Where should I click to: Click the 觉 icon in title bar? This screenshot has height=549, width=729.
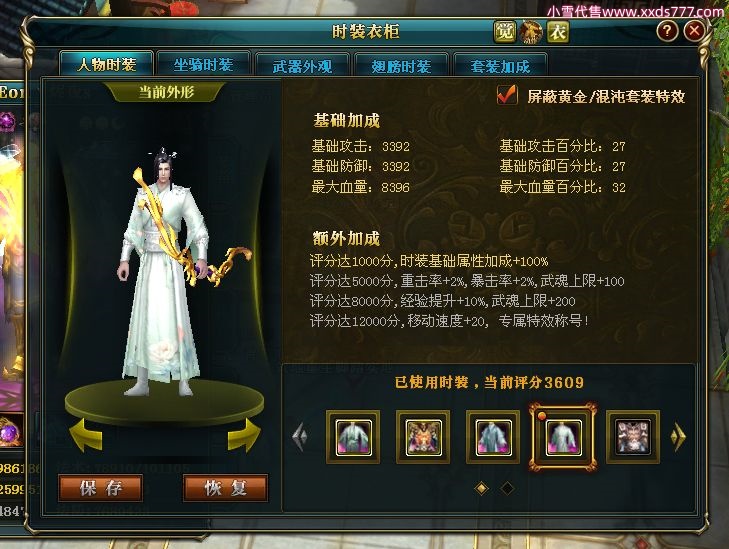click(x=504, y=32)
